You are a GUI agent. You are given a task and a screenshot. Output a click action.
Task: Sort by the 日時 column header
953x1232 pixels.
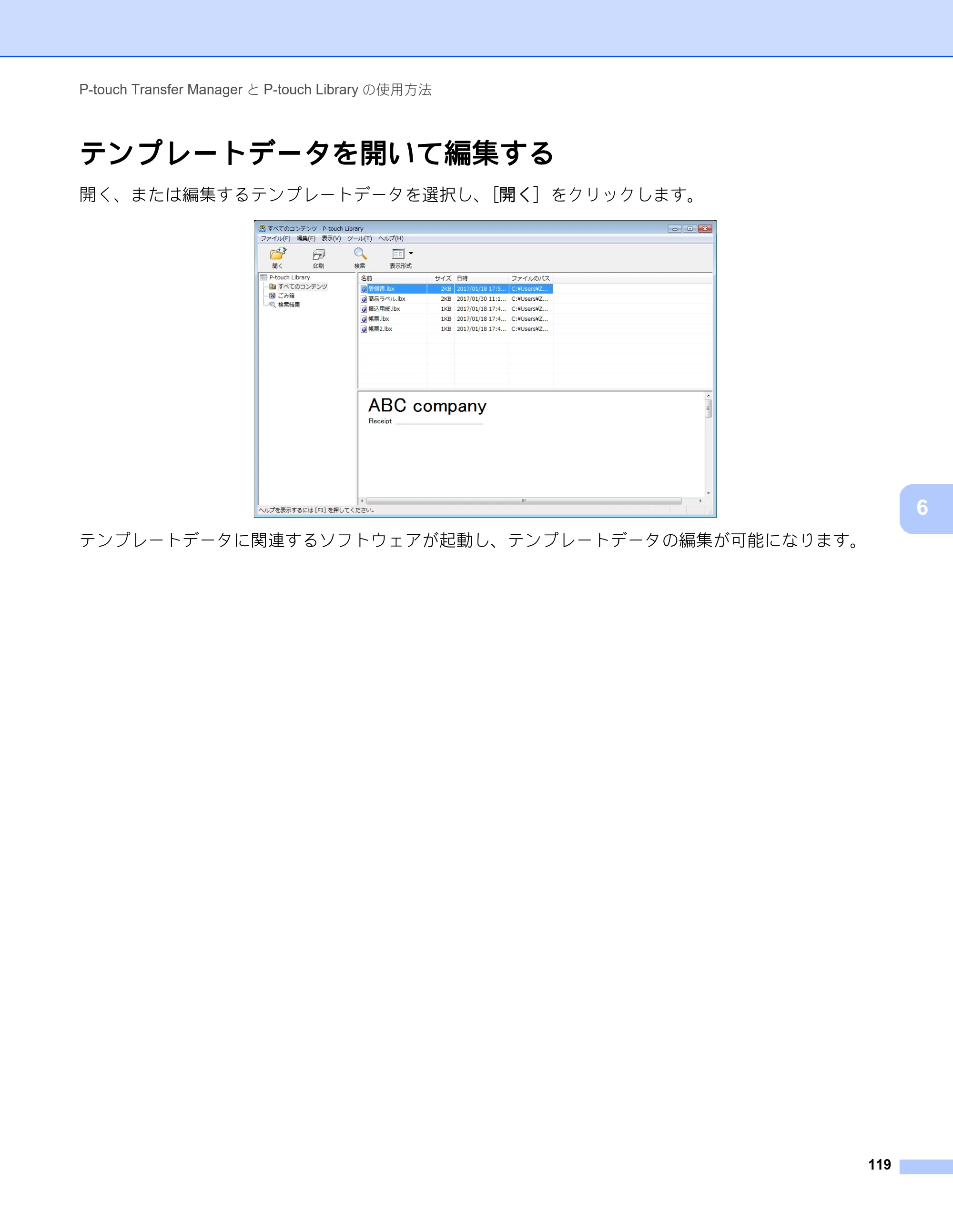482,278
